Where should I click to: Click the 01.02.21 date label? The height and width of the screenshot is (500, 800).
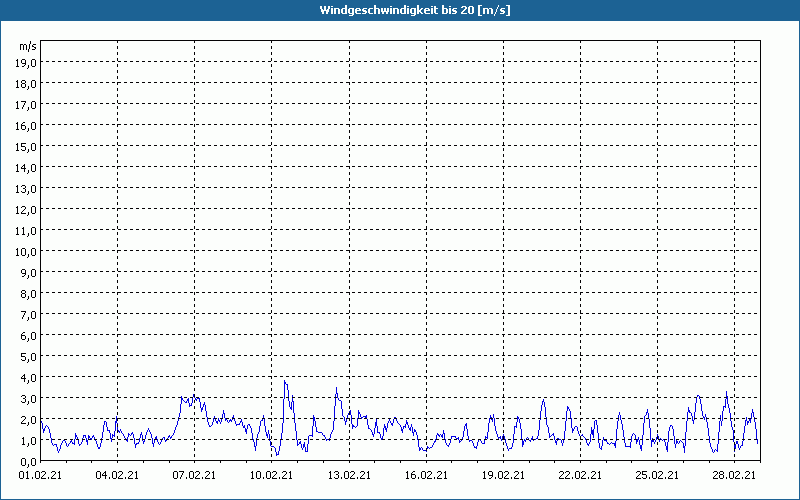click(x=40, y=475)
